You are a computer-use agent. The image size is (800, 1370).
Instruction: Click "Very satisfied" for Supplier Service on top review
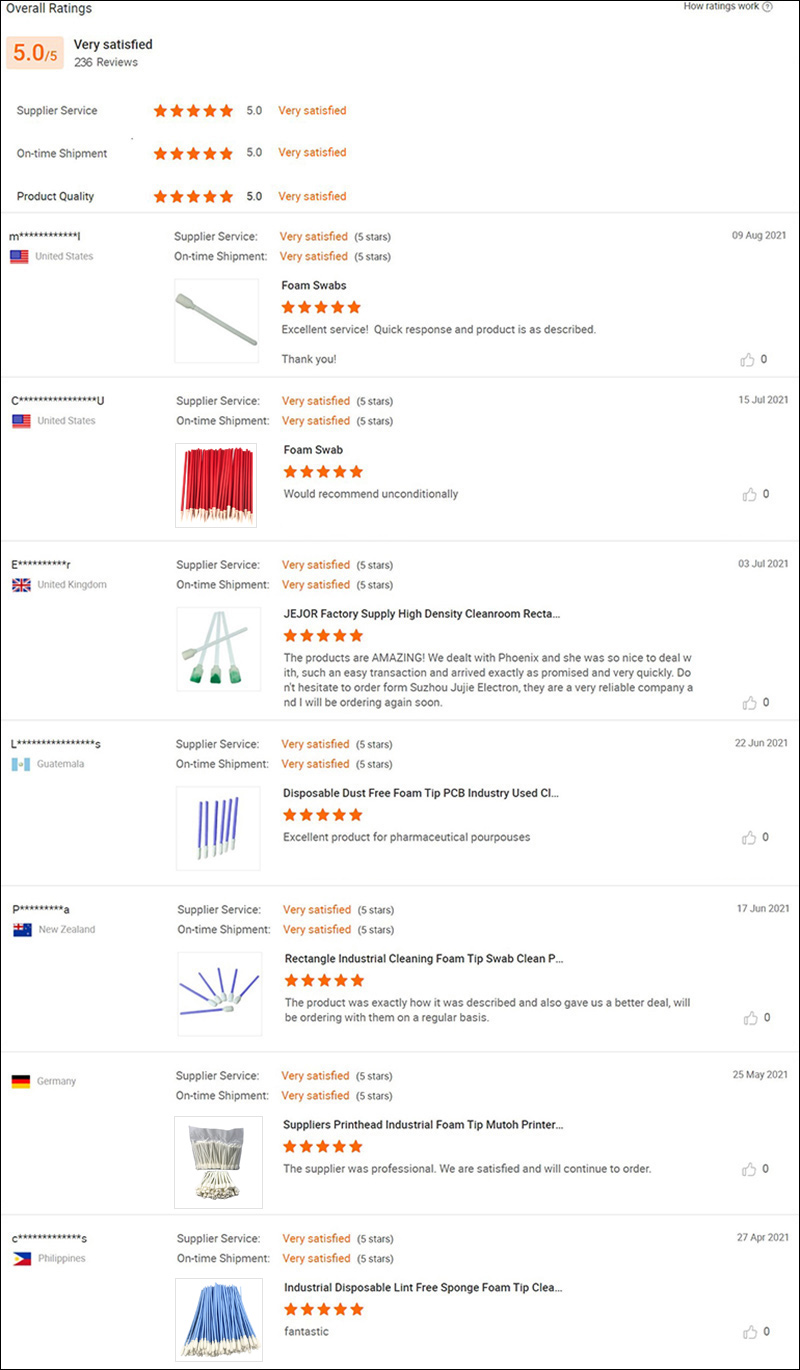[316, 236]
